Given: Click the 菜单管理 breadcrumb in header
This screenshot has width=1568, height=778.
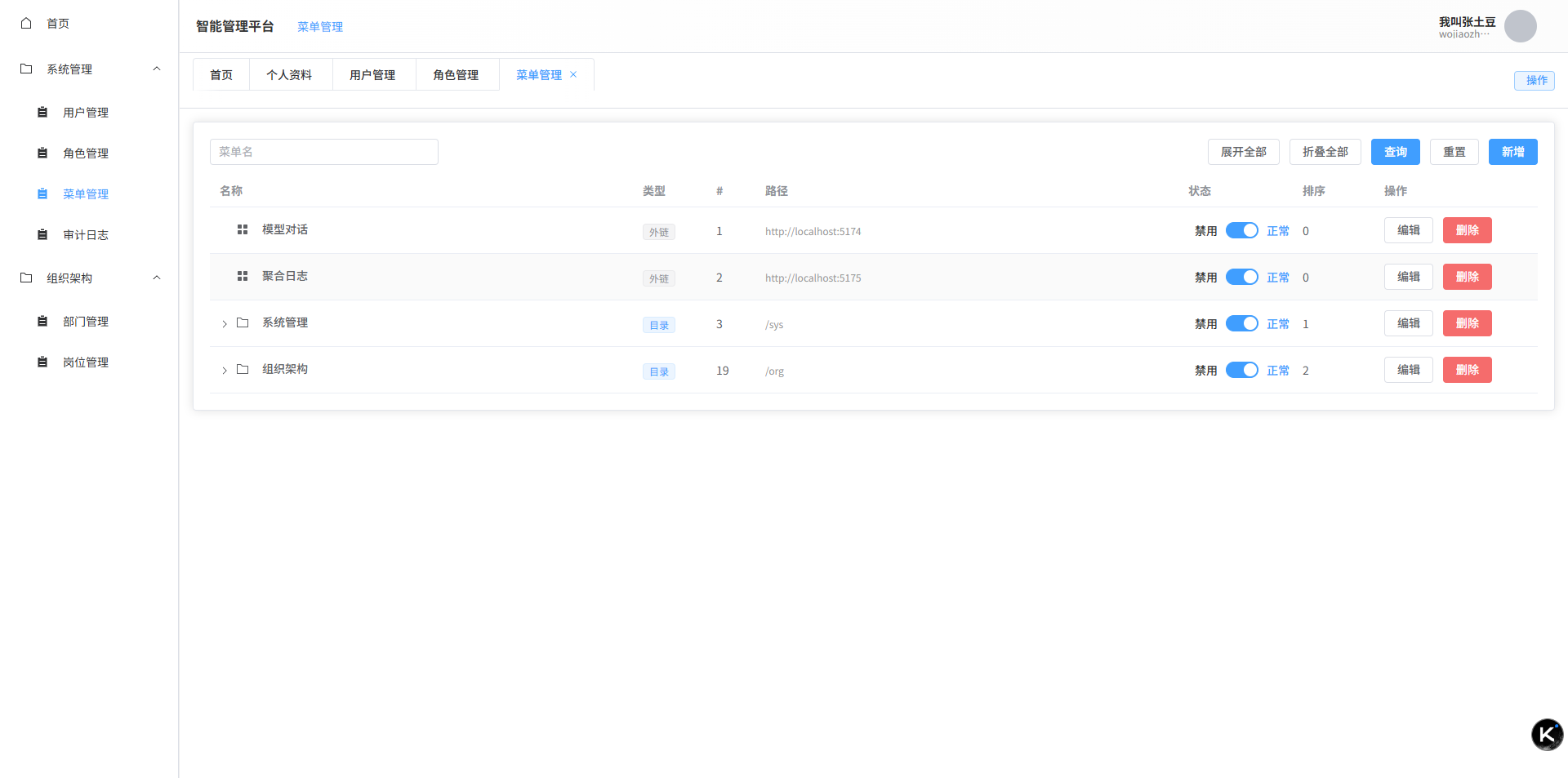Looking at the screenshot, I should coord(320,26).
